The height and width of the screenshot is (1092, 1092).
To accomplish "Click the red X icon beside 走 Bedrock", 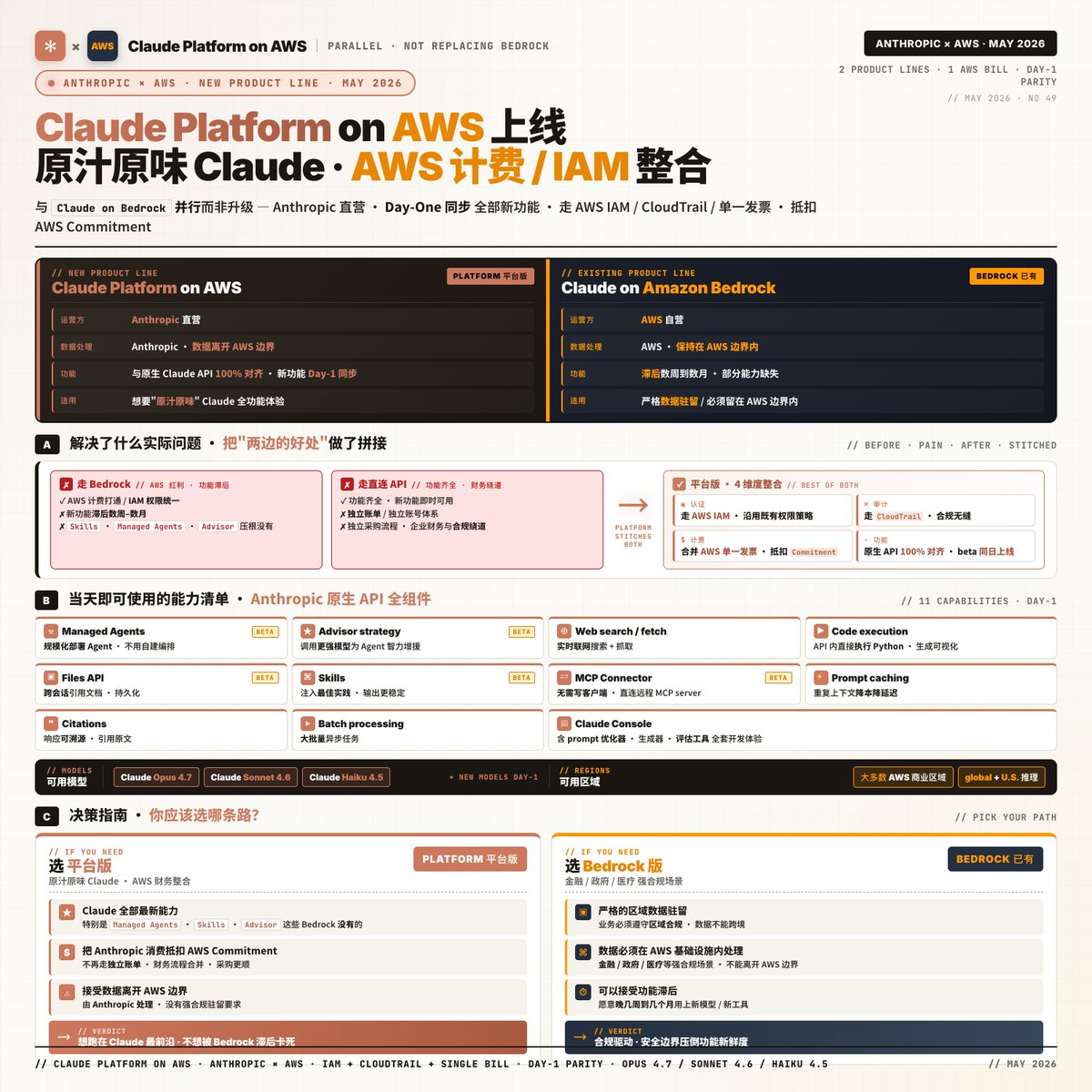I will tap(66, 485).
